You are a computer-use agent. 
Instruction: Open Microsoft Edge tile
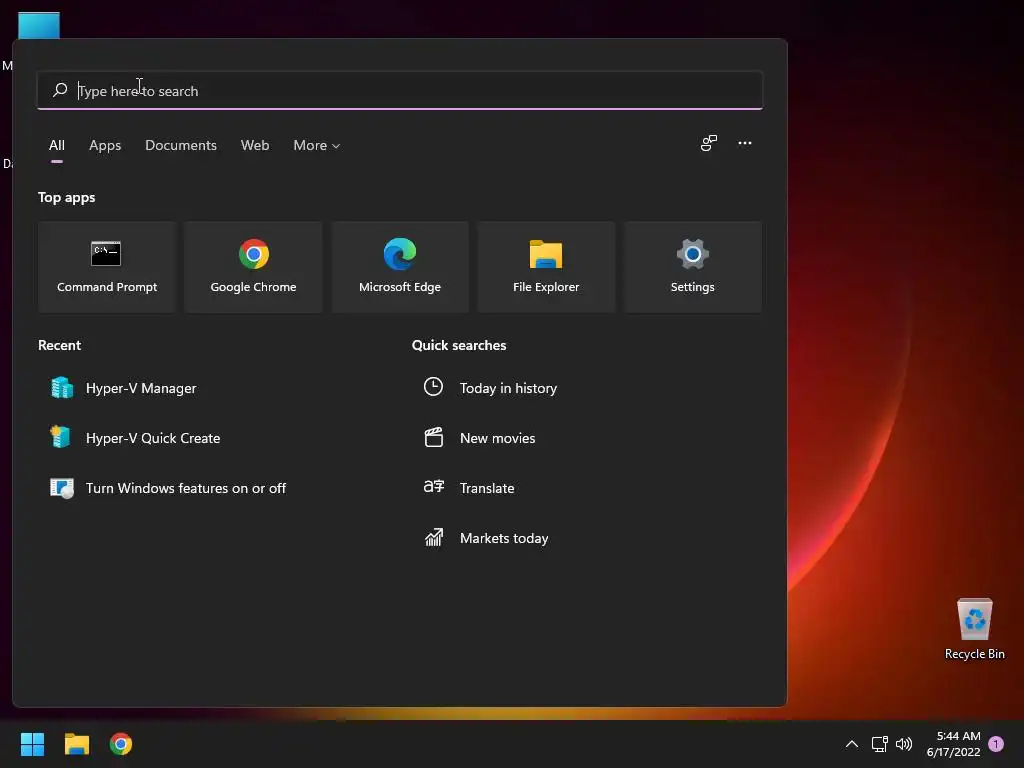coord(400,266)
